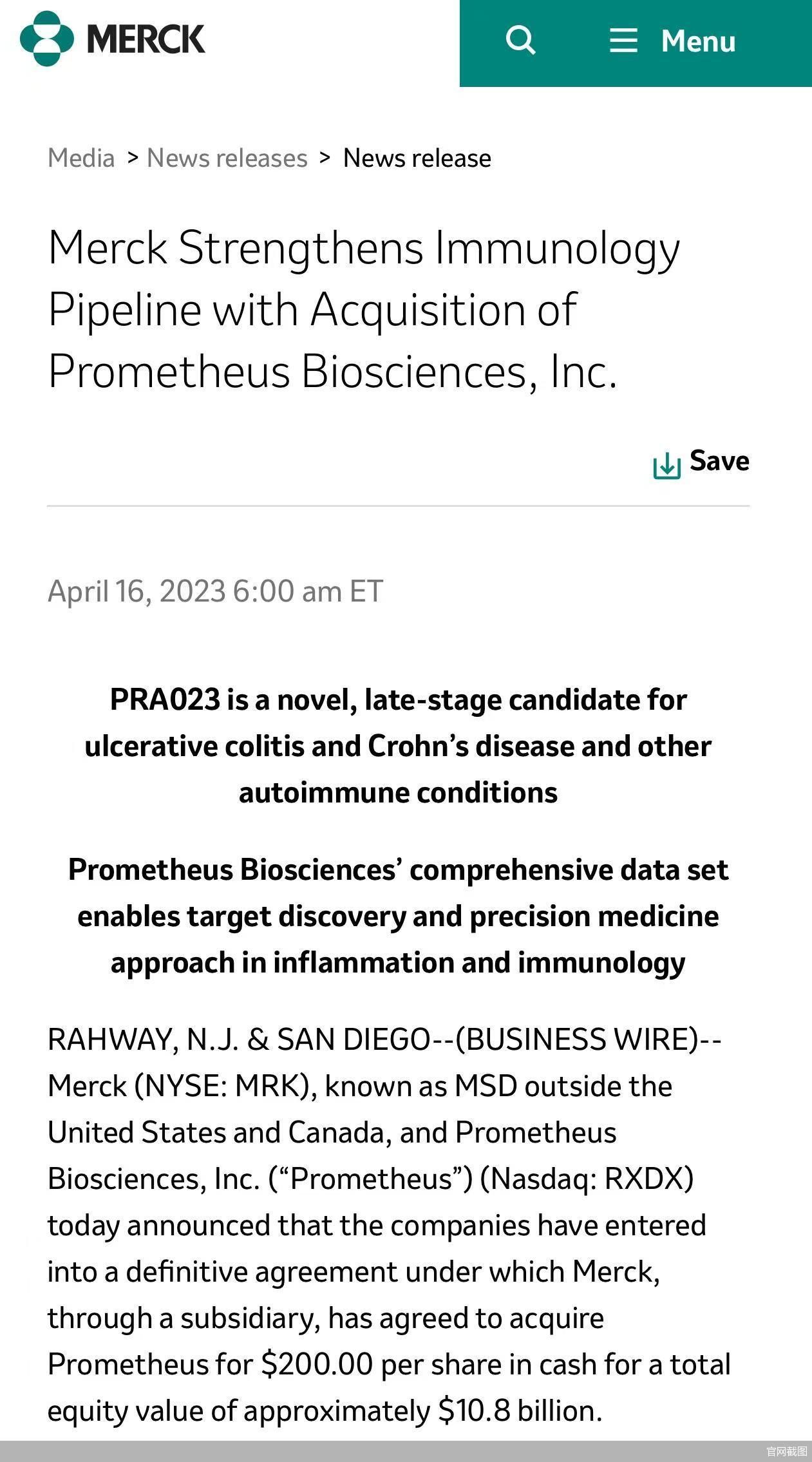This screenshot has width=812, height=1462.
Task: Navigate to News releases breadcrumb
Action: [227, 158]
